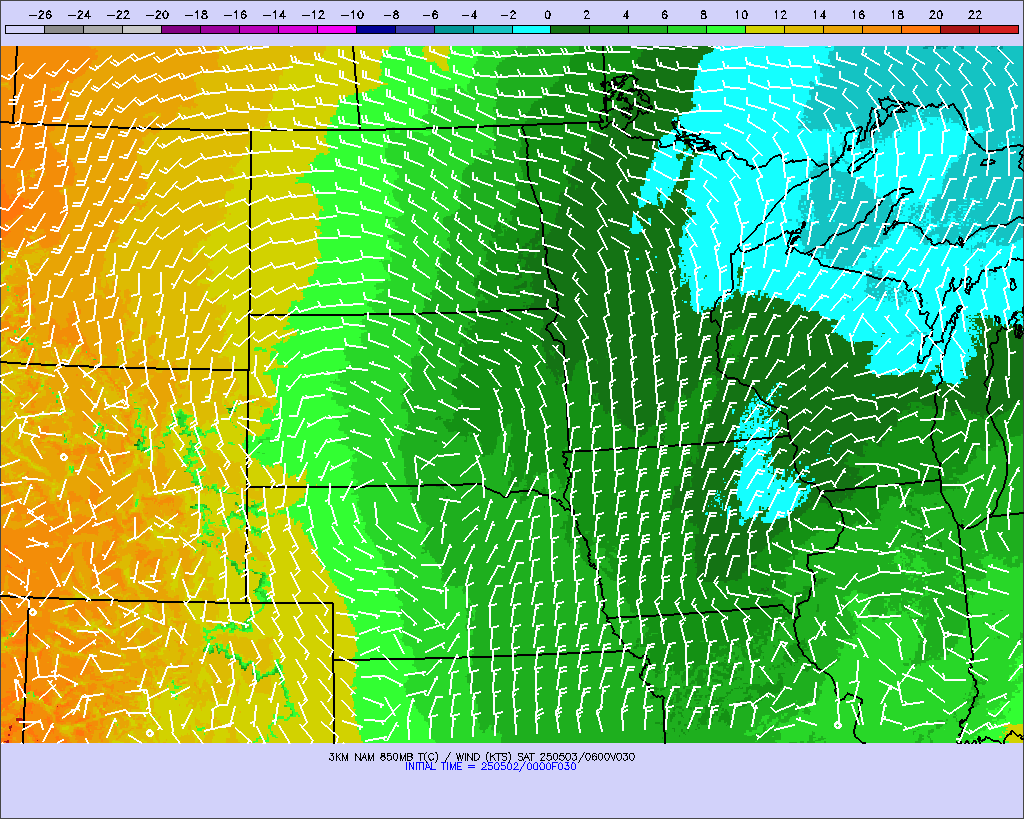
Task: Choose the gold swatch between 12 and 14
Action: click(805, 29)
